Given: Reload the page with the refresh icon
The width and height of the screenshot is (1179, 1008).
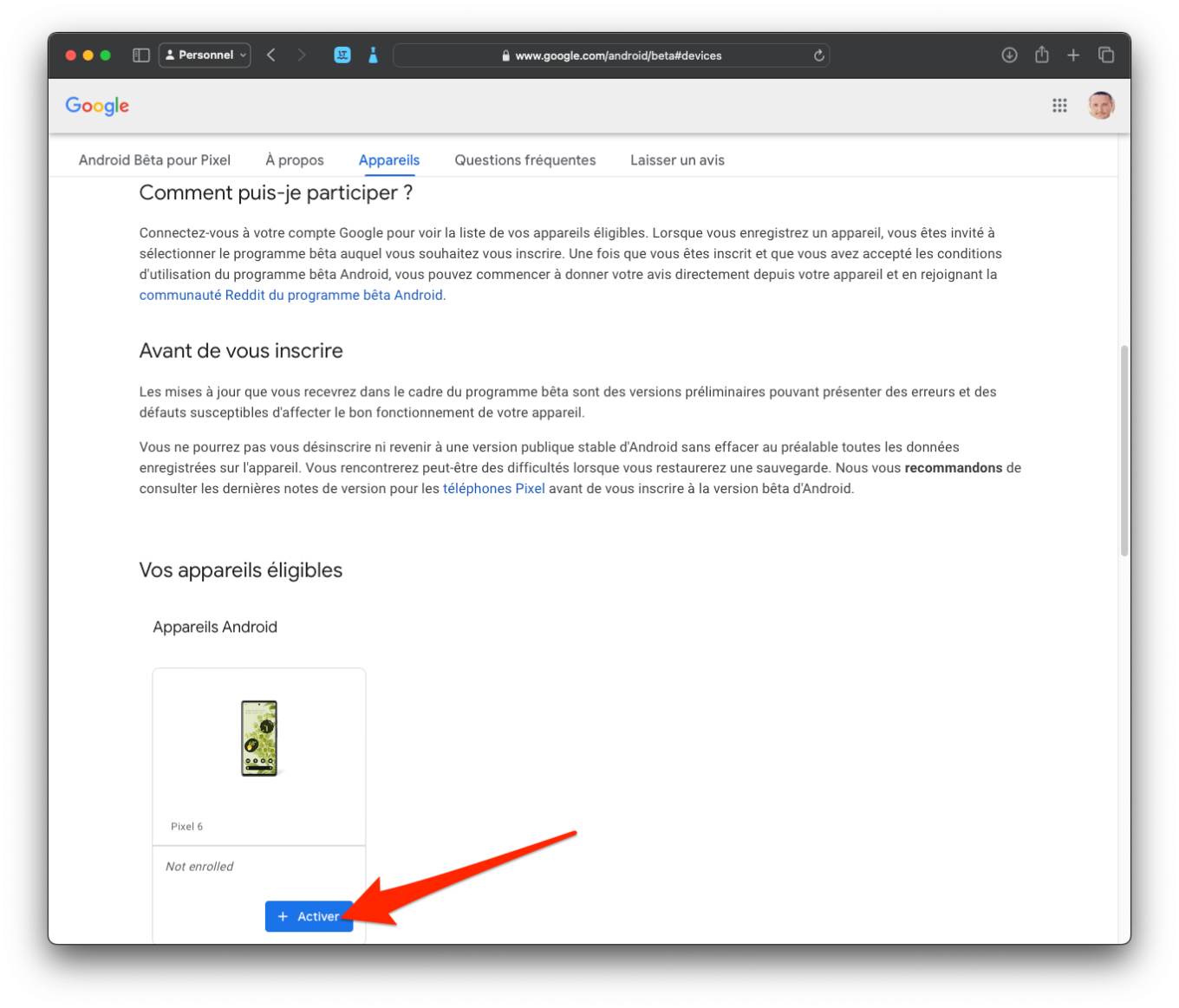Looking at the screenshot, I should point(818,55).
